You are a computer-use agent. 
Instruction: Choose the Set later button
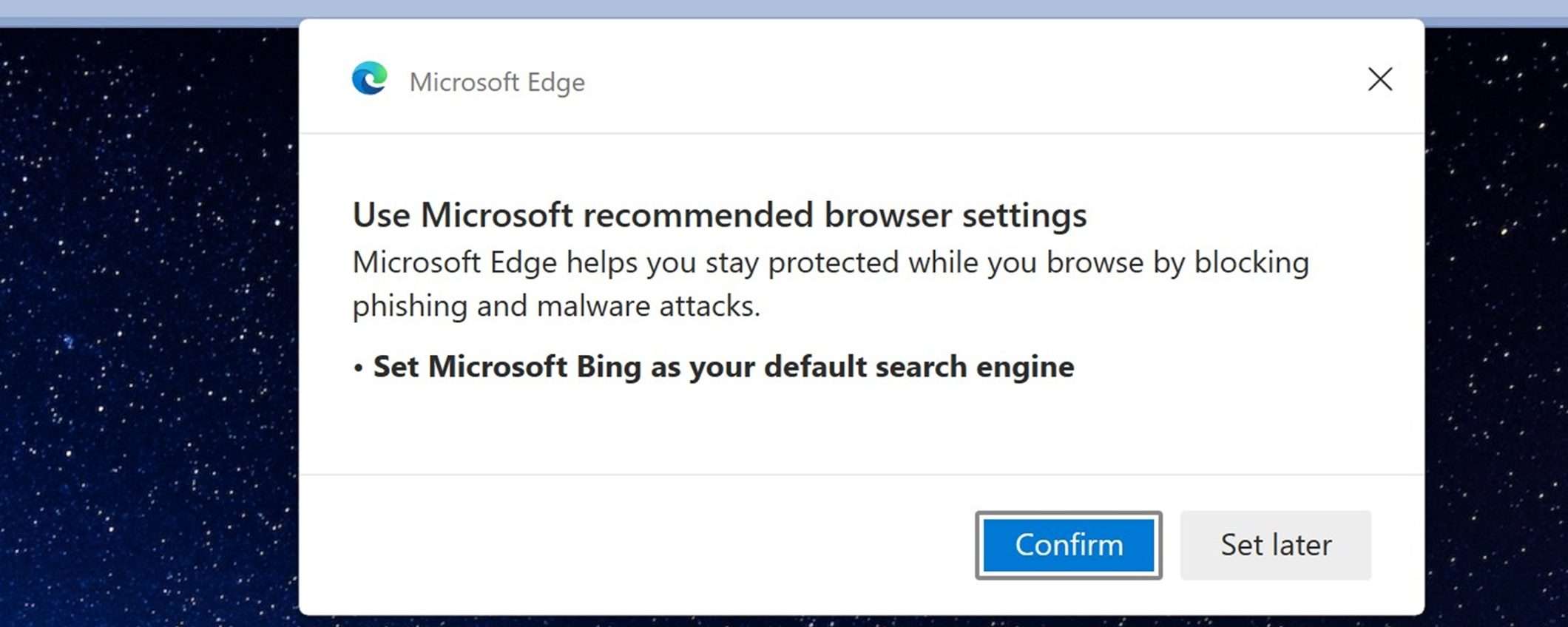[x=1275, y=545]
